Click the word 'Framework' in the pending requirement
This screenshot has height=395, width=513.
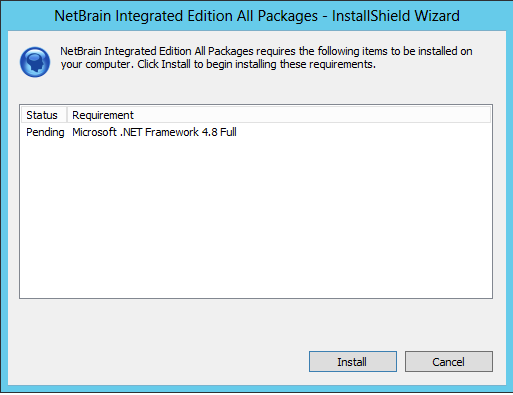(172, 132)
